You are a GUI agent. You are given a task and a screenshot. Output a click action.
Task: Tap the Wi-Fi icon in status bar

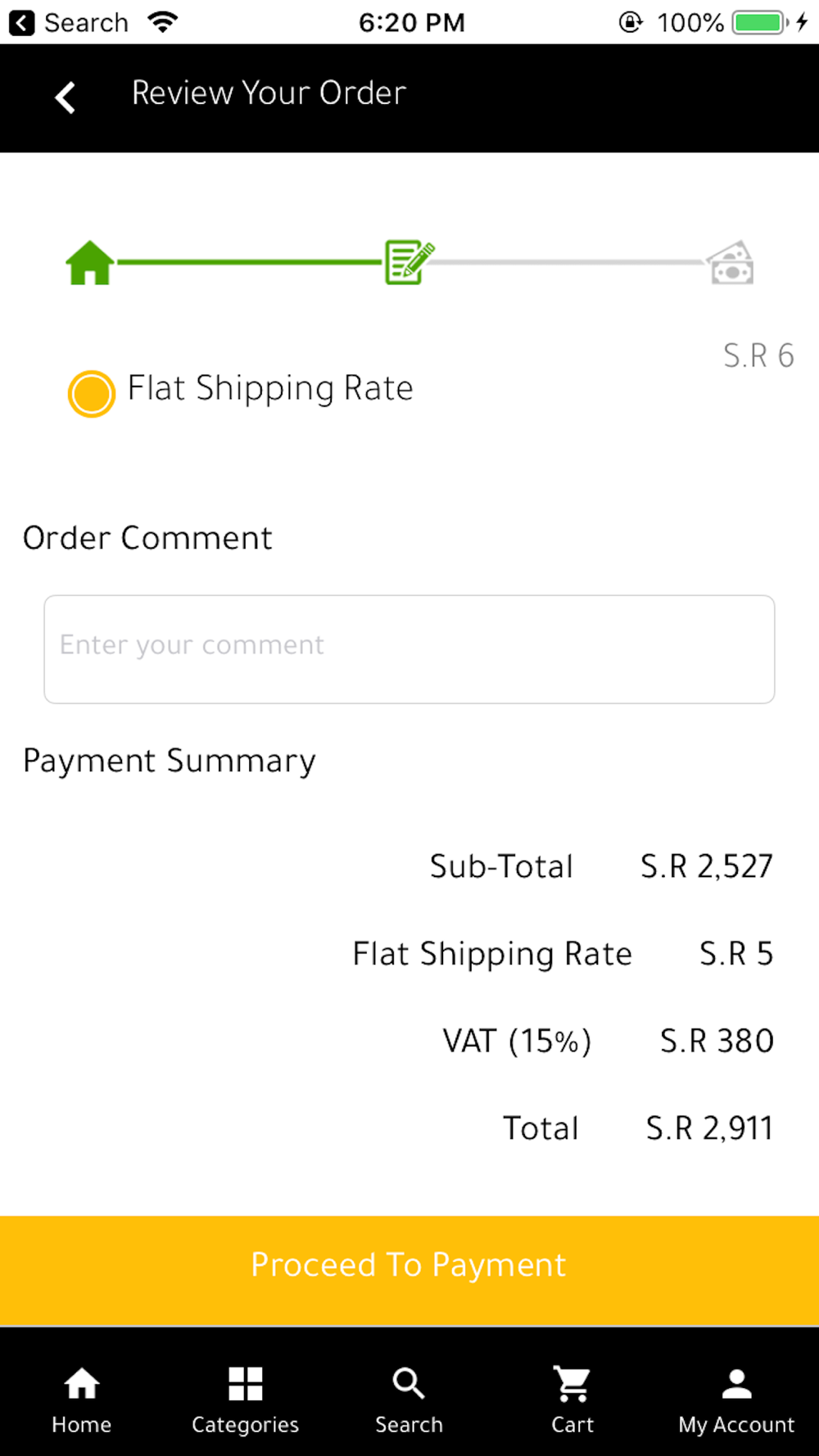pos(163,22)
